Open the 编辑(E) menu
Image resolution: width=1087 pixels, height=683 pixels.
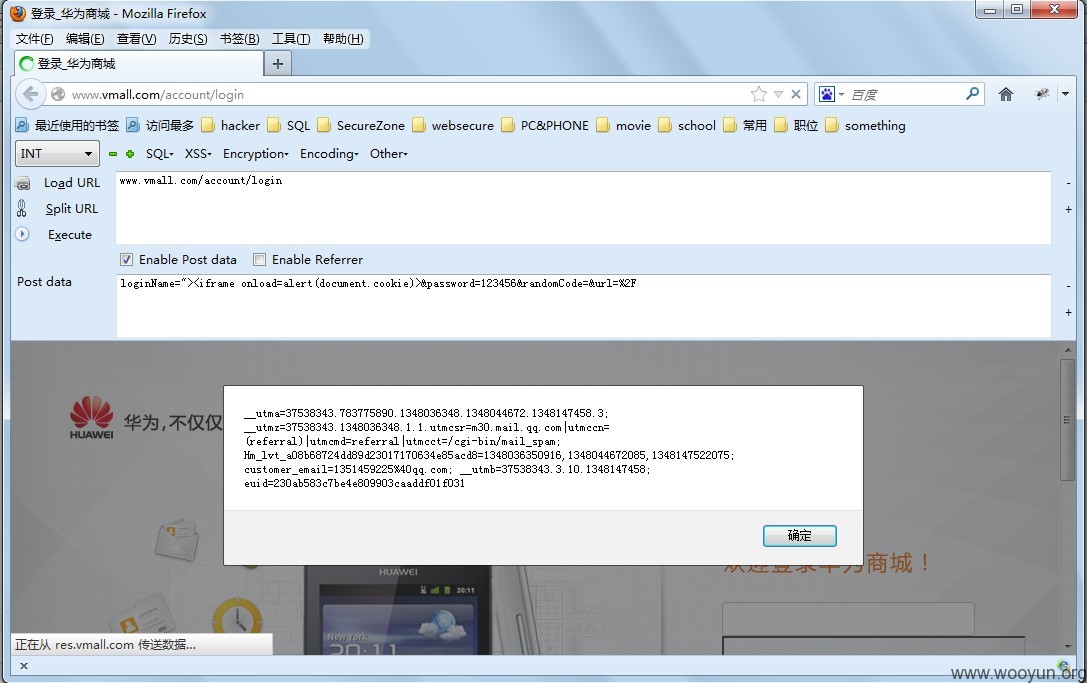coord(85,39)
